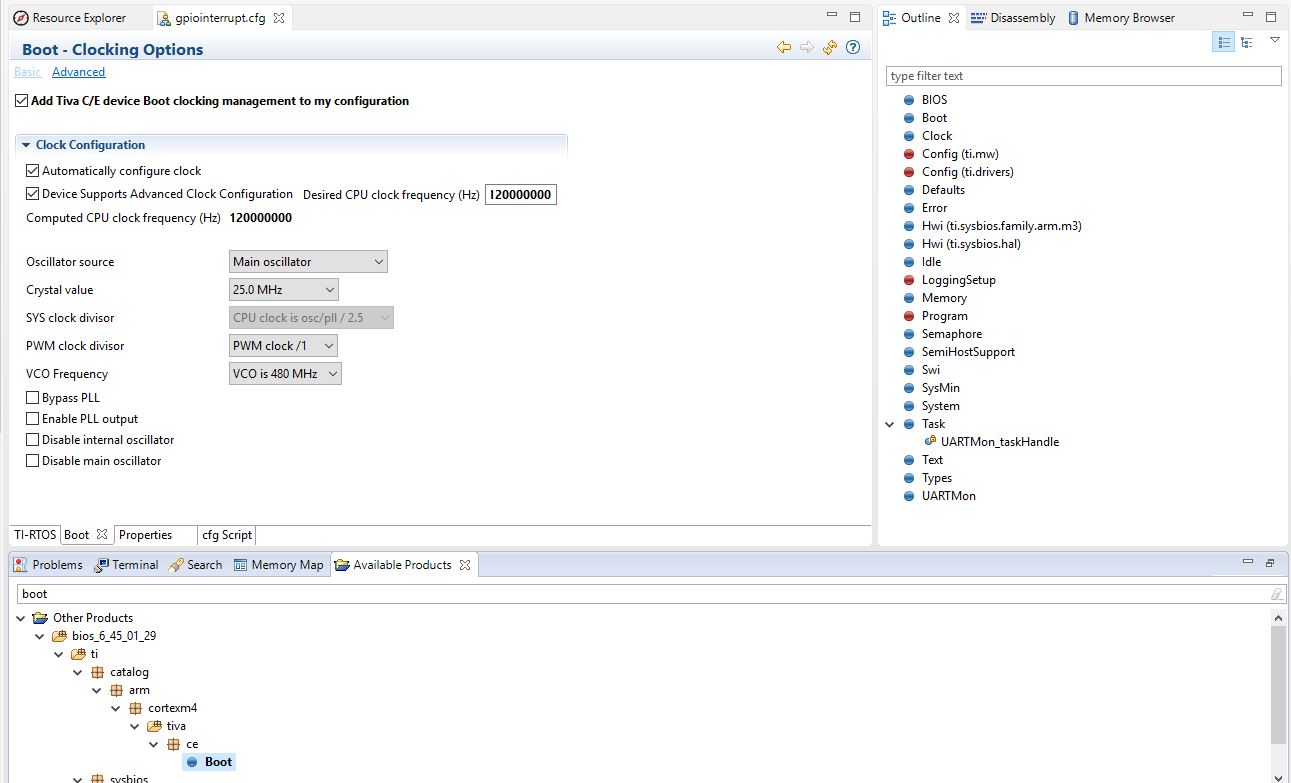Select Boot module in Available Products

point(218,762)
